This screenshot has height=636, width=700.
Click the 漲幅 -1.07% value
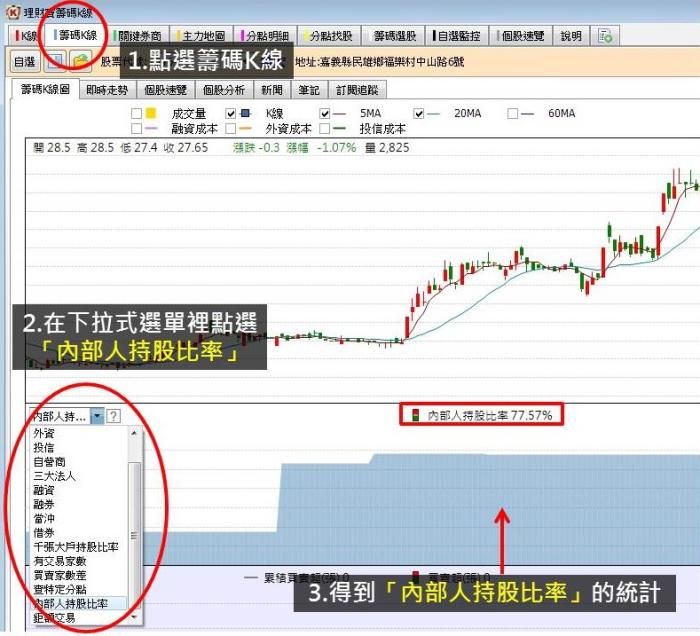(x=321, y=148)
